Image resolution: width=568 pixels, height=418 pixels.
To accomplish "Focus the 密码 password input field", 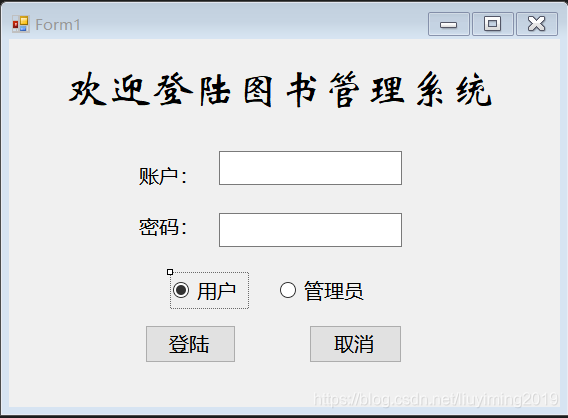I will pyautogui.click(x=310, y=230).
